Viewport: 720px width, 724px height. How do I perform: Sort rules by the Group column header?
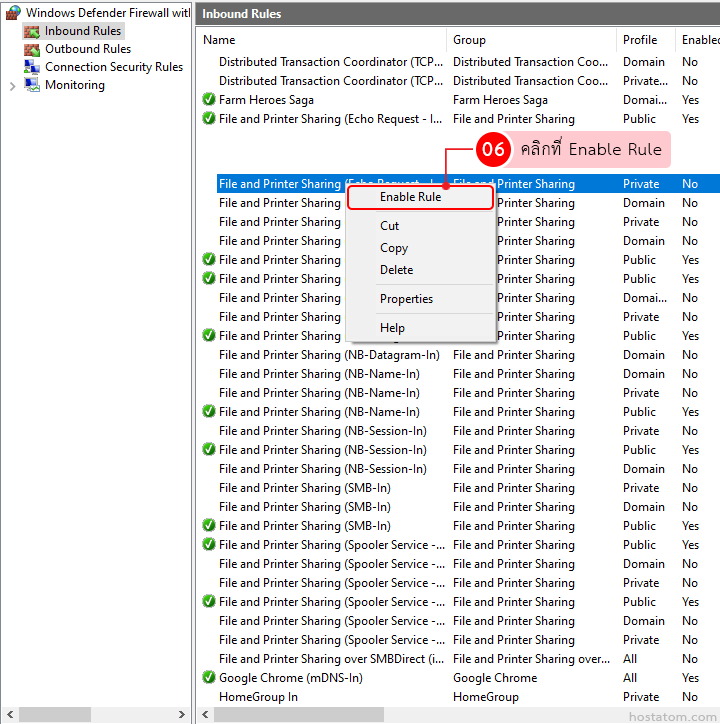pos(469,40)
